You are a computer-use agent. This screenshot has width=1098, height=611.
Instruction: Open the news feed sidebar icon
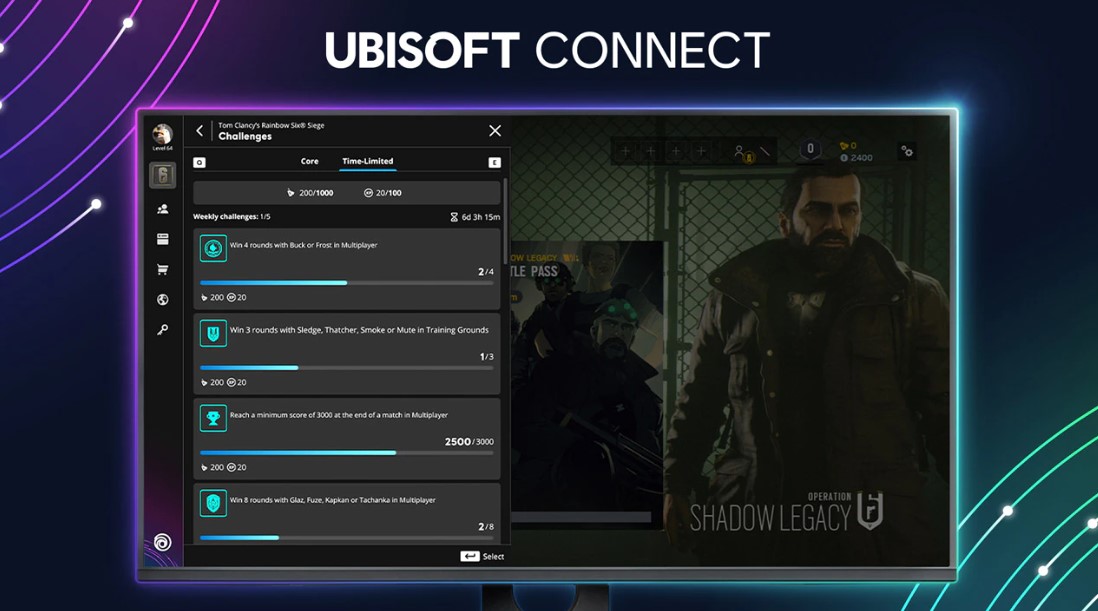[x=162, y=239]
